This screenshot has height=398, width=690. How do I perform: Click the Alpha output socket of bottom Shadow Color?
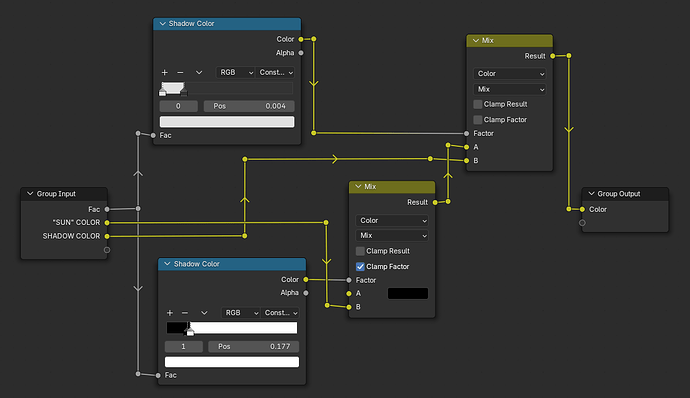pyautogui.click(x=306, y=293)
